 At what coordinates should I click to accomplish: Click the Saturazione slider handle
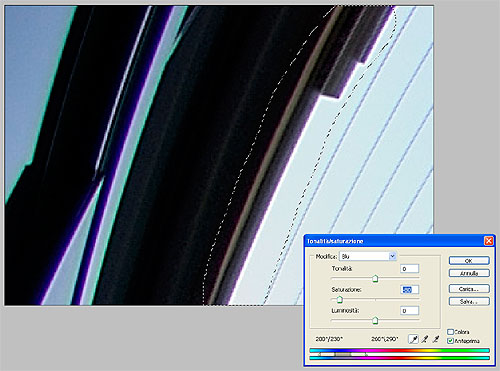coord(339,300)
